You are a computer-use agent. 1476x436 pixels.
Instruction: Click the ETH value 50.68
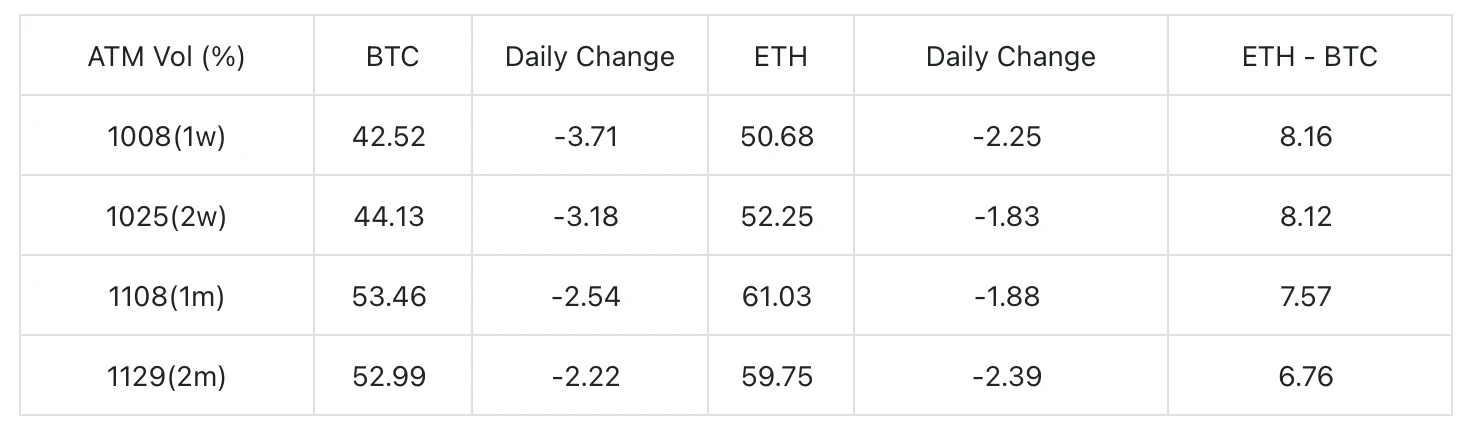(x=778, y=136)
